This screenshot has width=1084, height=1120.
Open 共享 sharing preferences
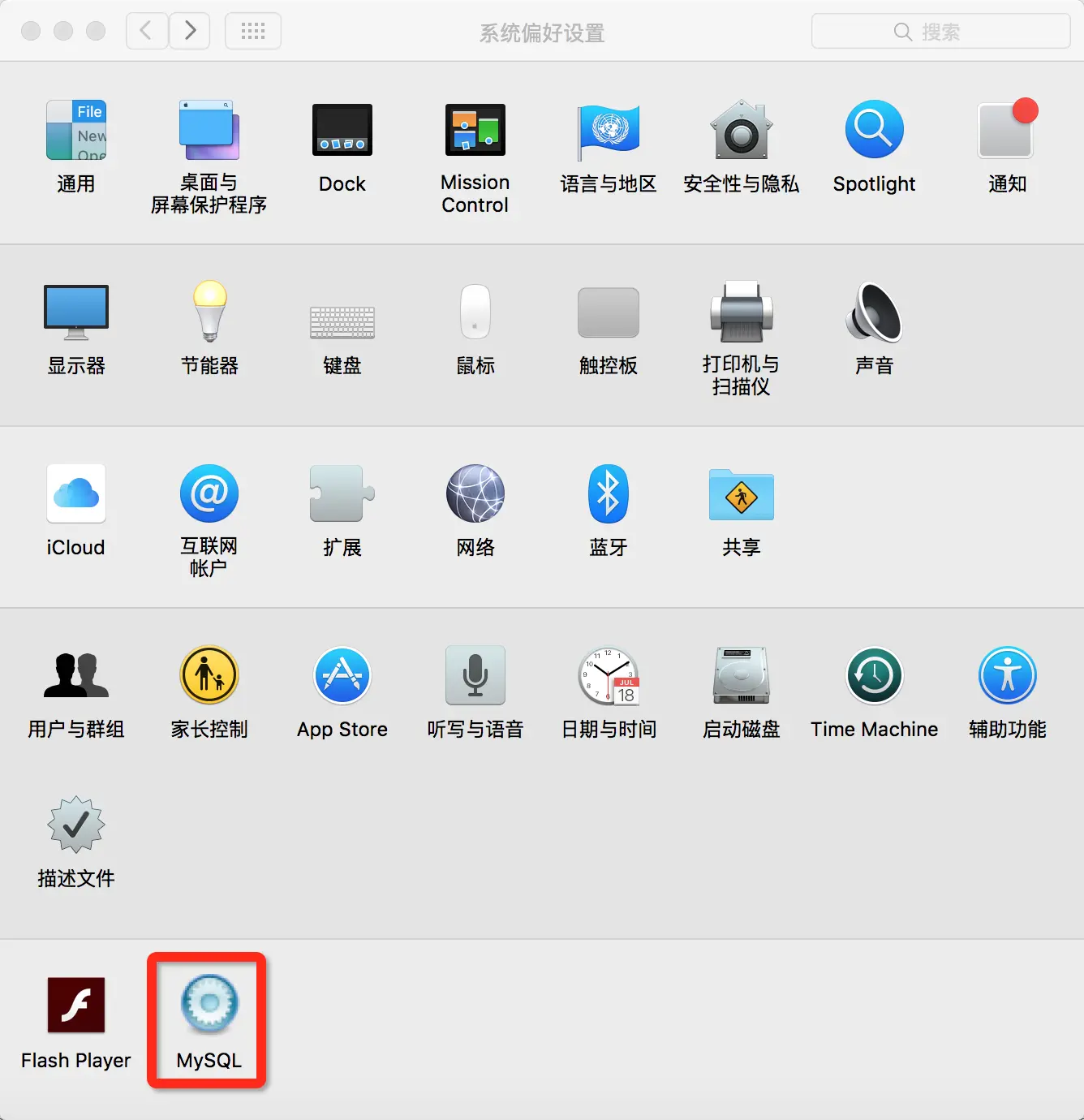[x=741, y=493]
